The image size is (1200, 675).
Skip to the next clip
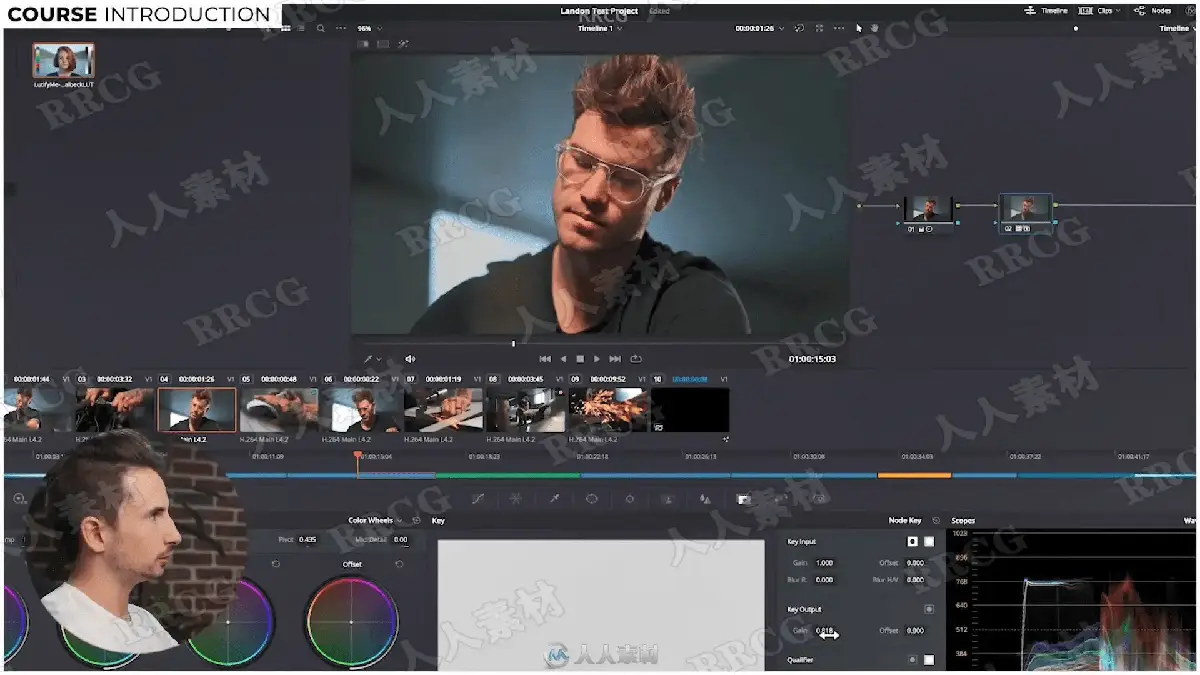point(615,359)
